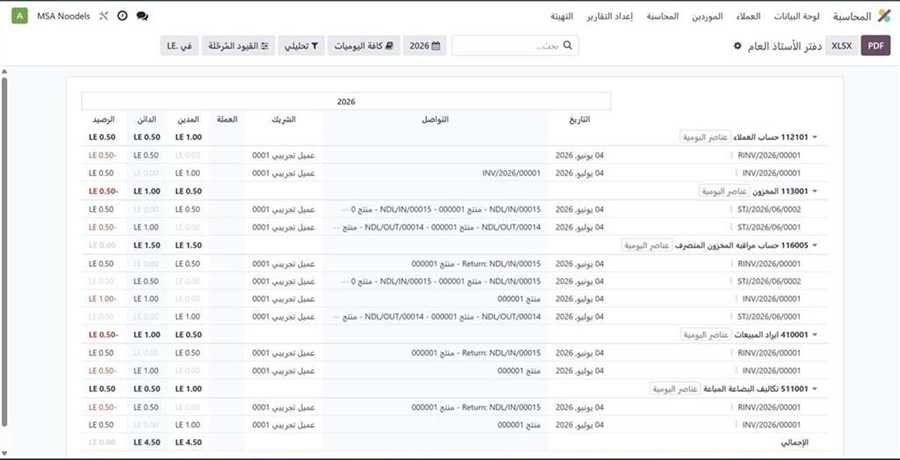Open STJ/2026/06/0002 line under account 116005
900x460 pixels.
coord(769,281)
